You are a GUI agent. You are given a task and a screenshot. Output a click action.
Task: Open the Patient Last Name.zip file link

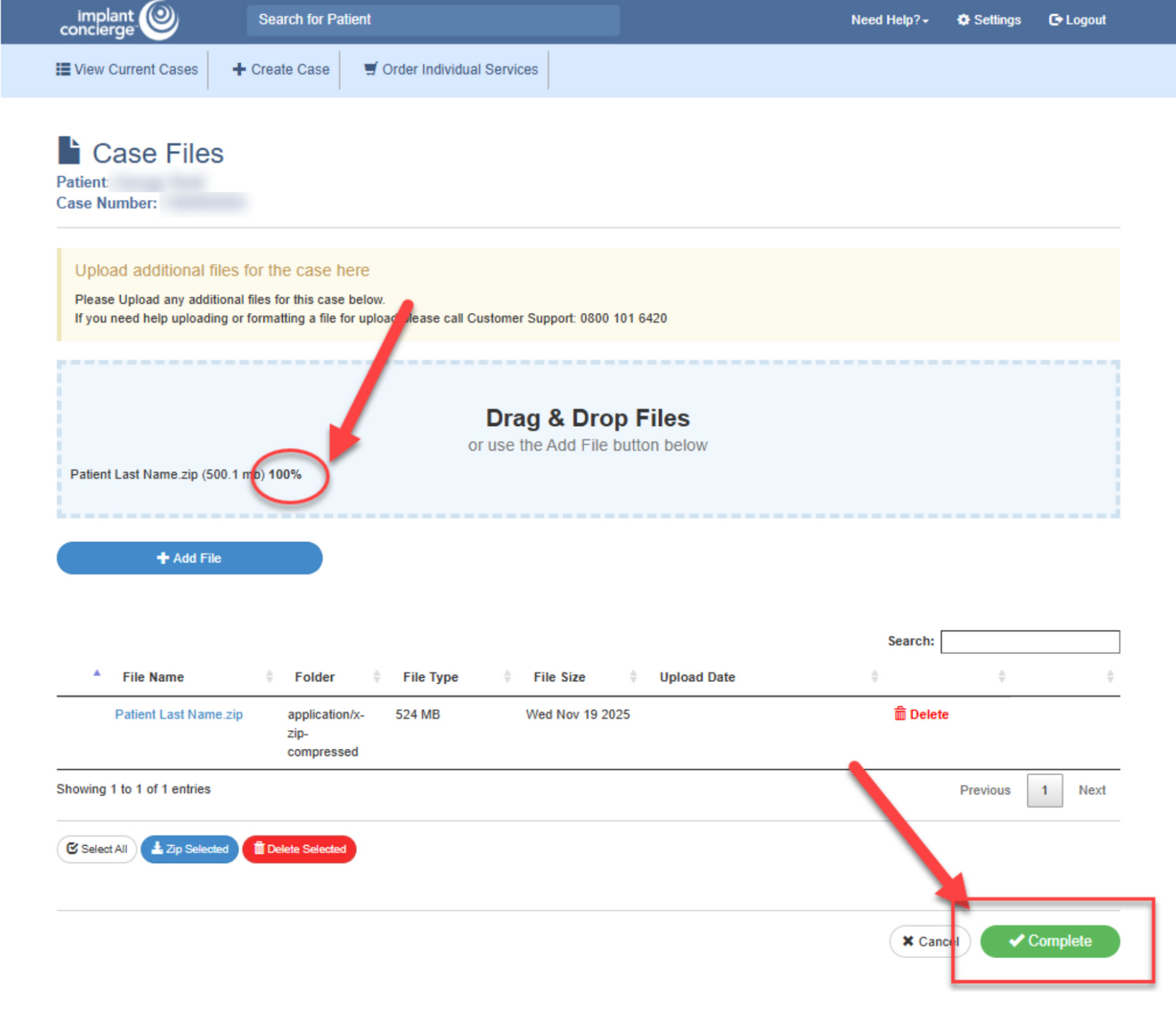coord(179,714)
